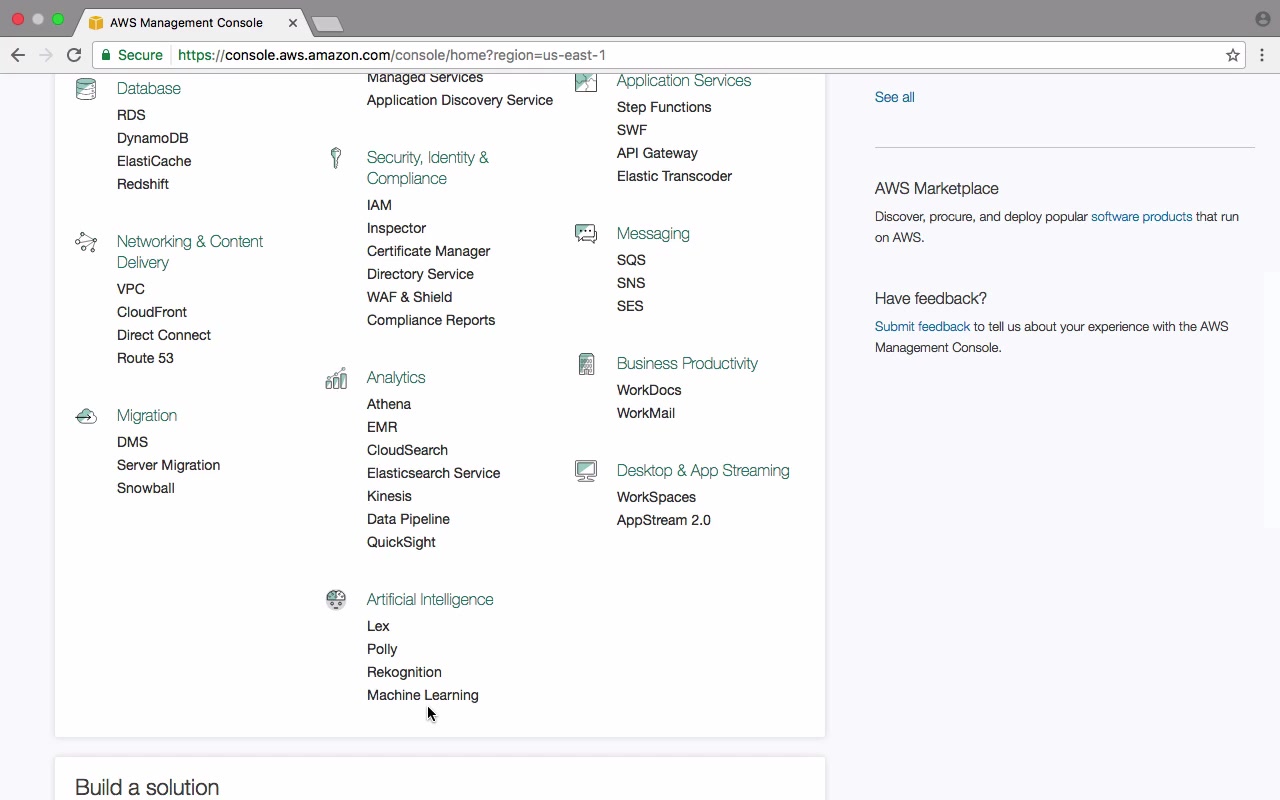This screenshot has width=1280, height=800.
Task: Click the Security, Identity & Compliance key icon
Action: 336,158
